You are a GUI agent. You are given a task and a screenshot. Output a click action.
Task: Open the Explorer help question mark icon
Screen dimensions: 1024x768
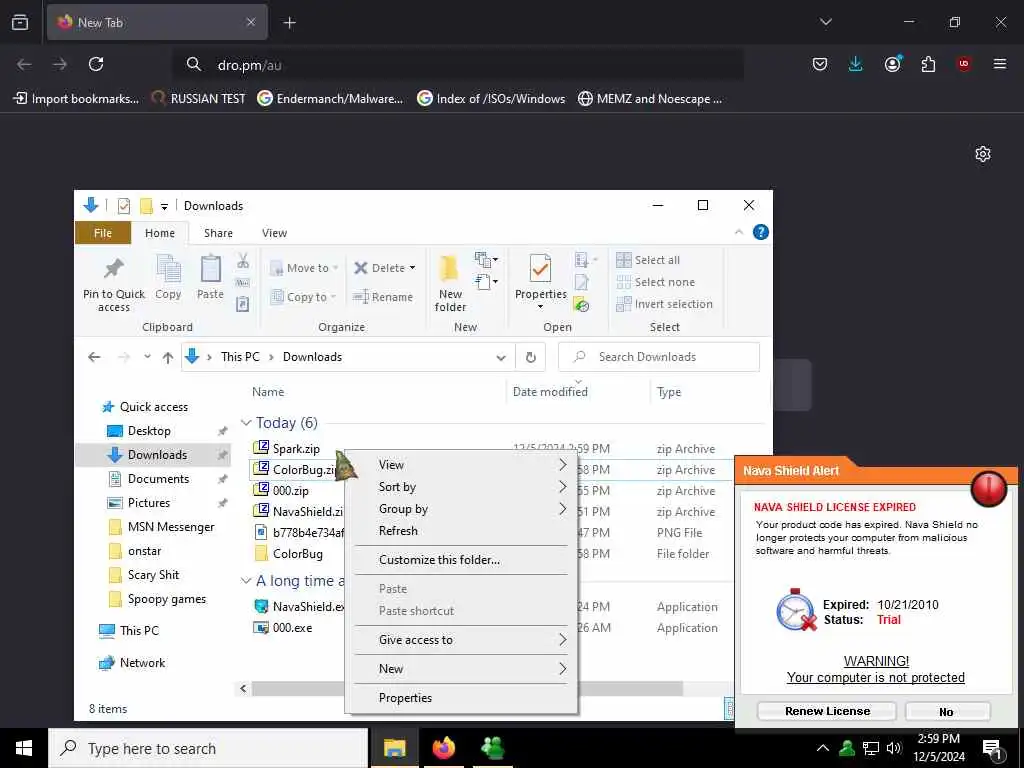[x=761, y=232]
